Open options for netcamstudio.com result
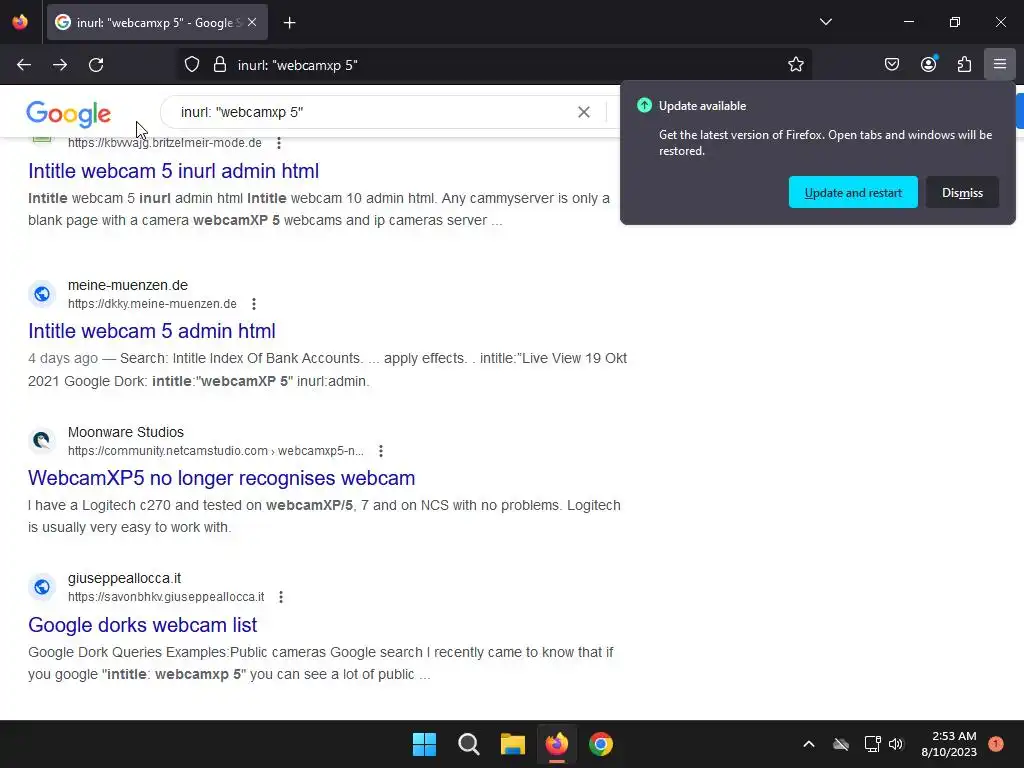 point(381,451)
